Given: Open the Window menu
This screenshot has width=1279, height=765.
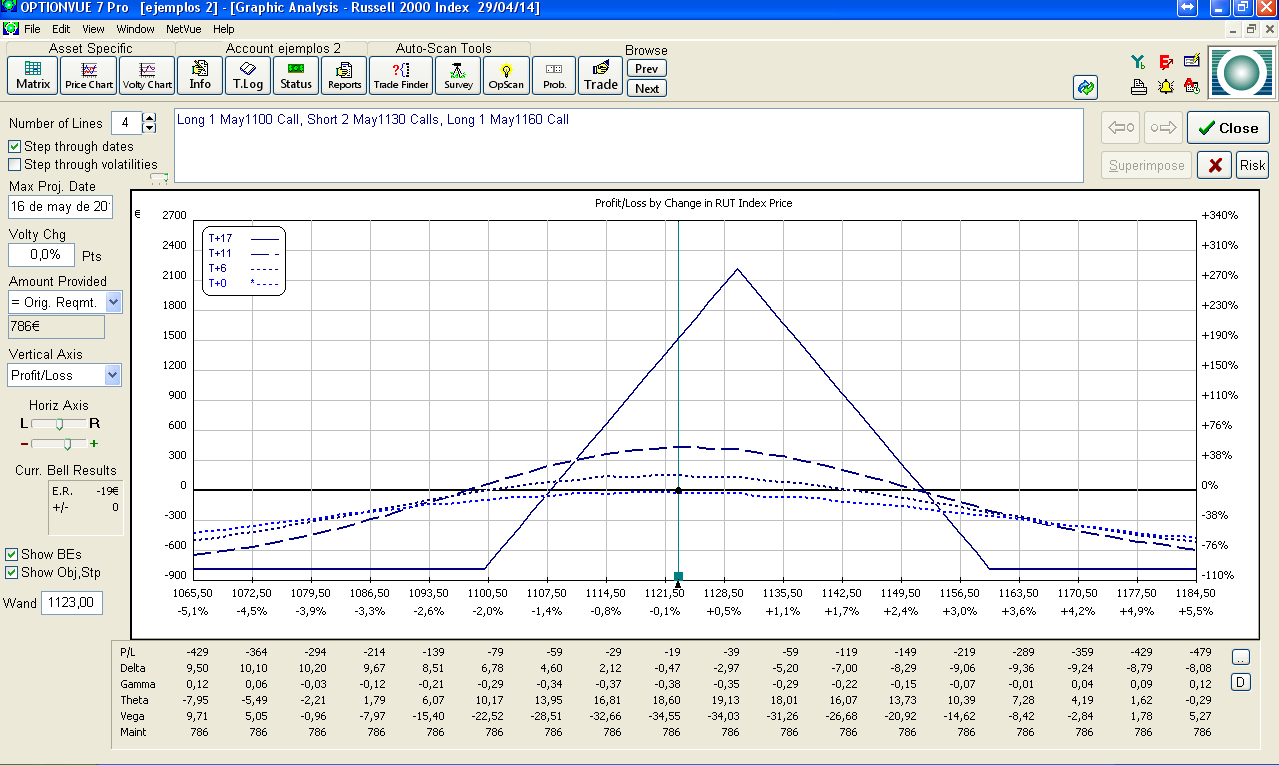Looking at the screenshot, I should pos(135,29).
